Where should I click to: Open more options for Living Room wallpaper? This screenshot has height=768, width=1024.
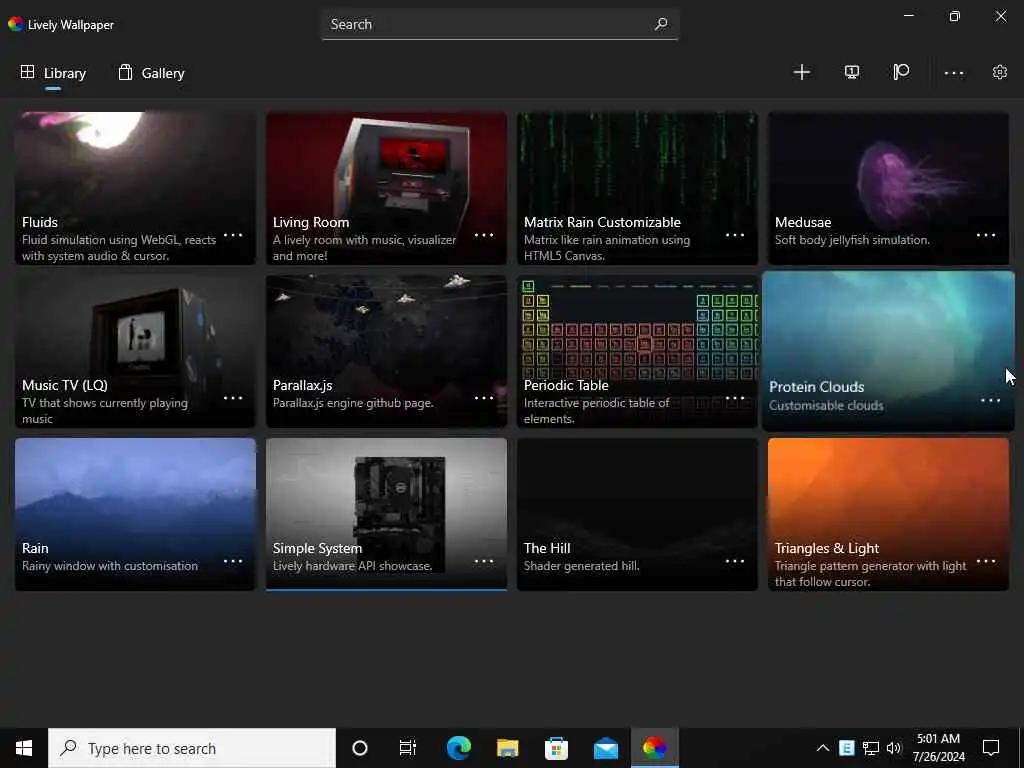[x=484, y=235]
